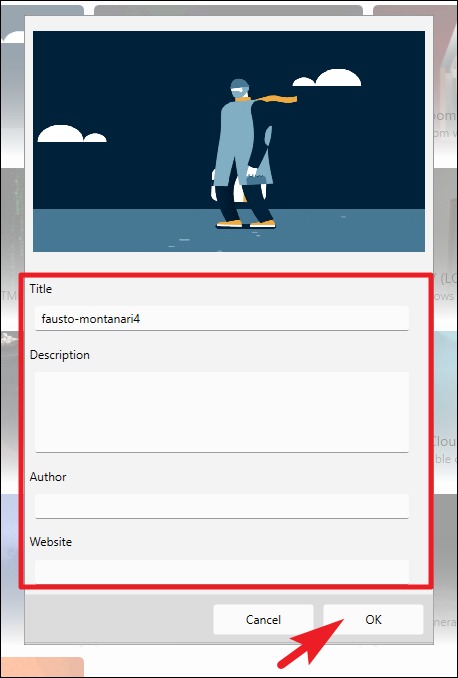The height and width of the screenshot is (678, 458).
Task: Focus the Title field containing fausto-montanari4
Action: pos(221,319)
